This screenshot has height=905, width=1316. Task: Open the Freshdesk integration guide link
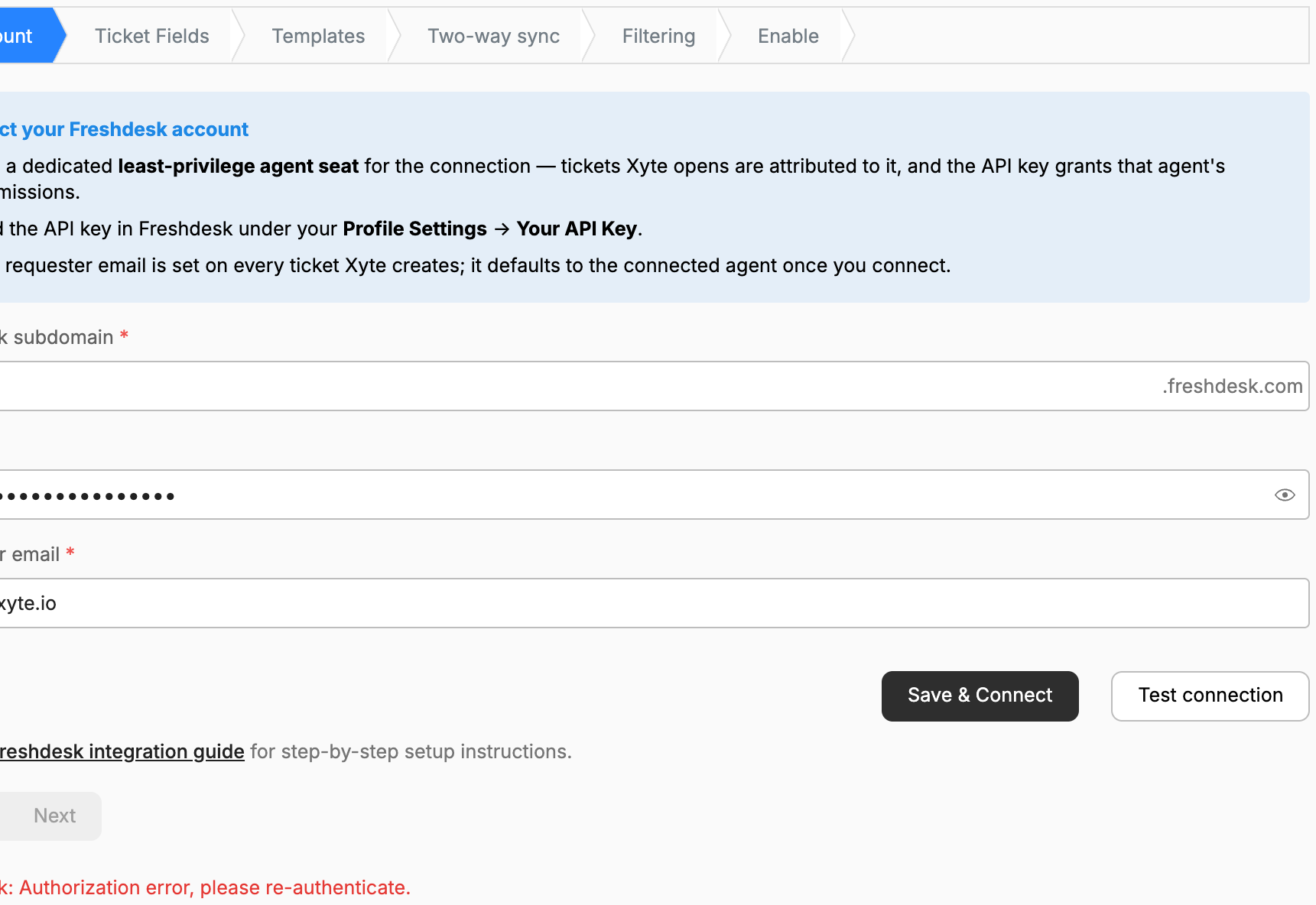[x=122, y=751]
